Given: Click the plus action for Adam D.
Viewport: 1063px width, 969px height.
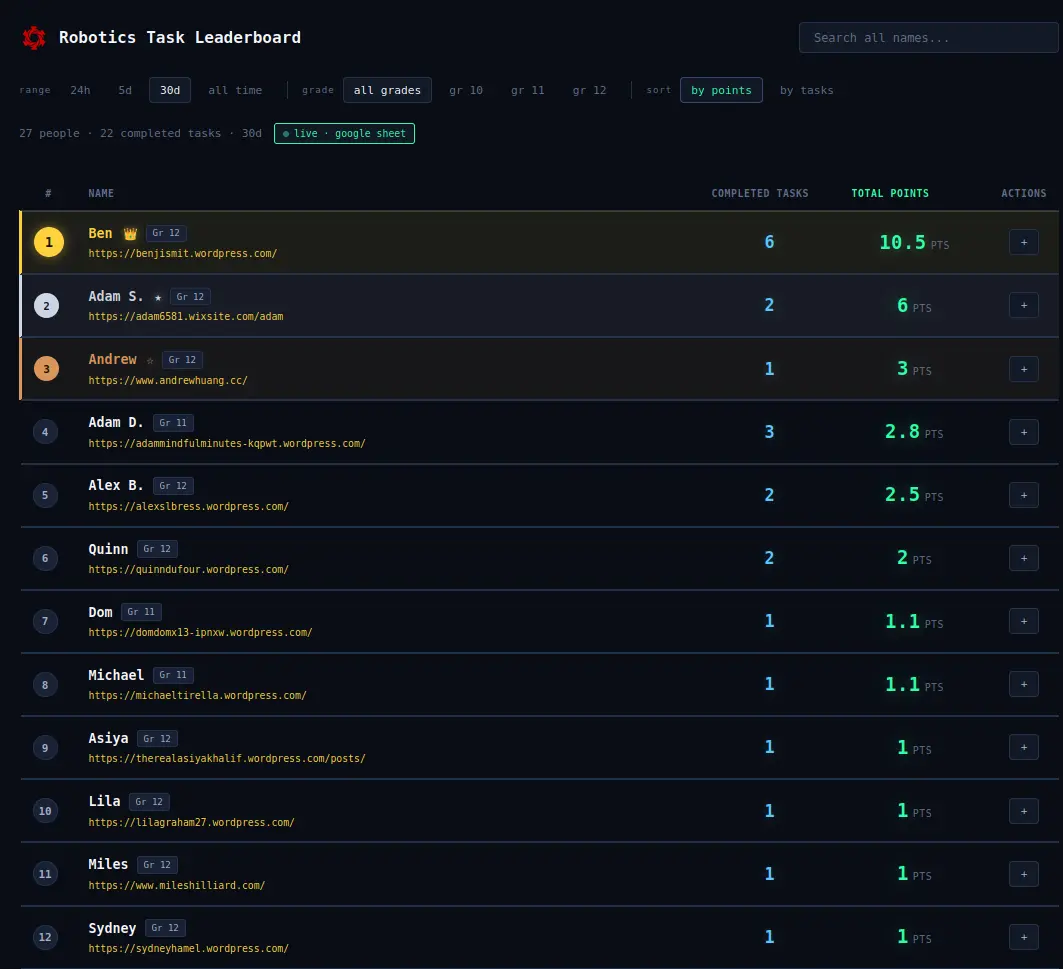Looking at the screenshot, I should [x=1024, y=432].
